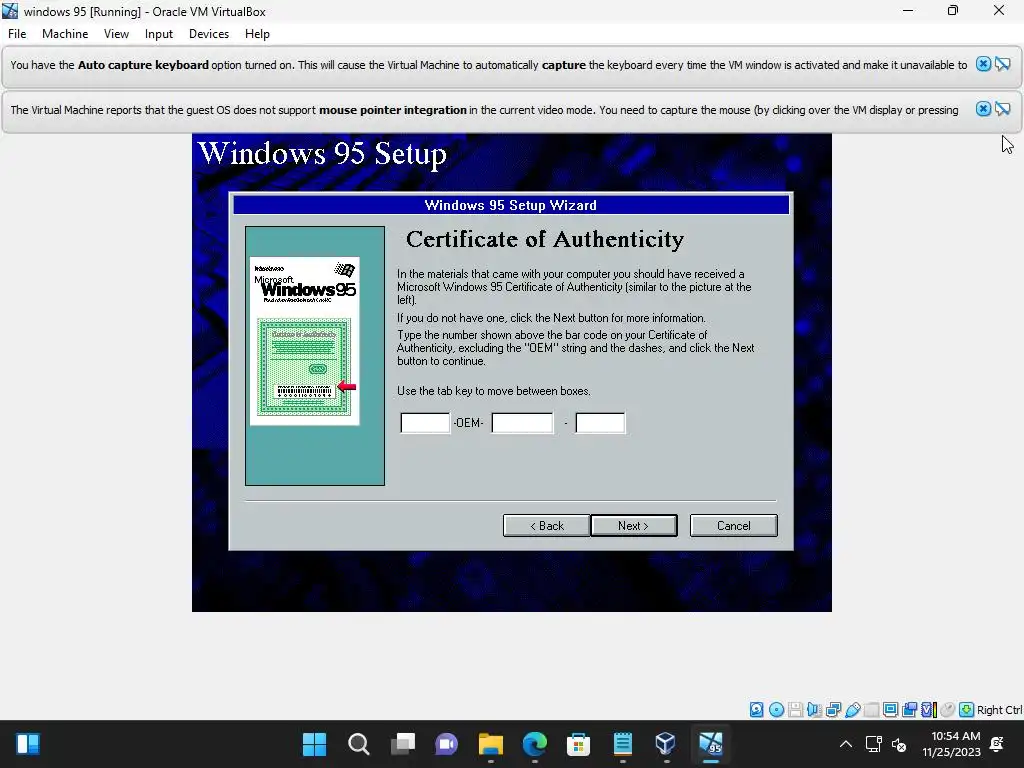Click the VirtualBox window title bar icon
This screenshot has height=768, width=1024.
(x=10, y=11)
